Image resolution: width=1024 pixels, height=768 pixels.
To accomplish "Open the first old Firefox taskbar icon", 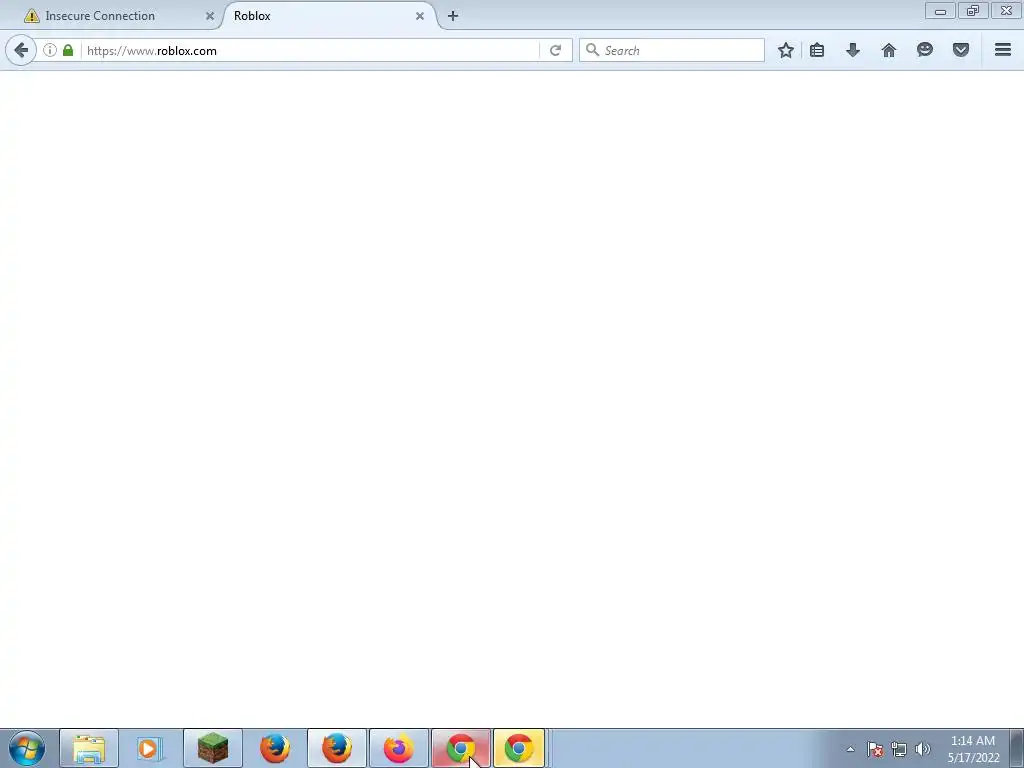I will pyautogui.click(x=275, y=748).
